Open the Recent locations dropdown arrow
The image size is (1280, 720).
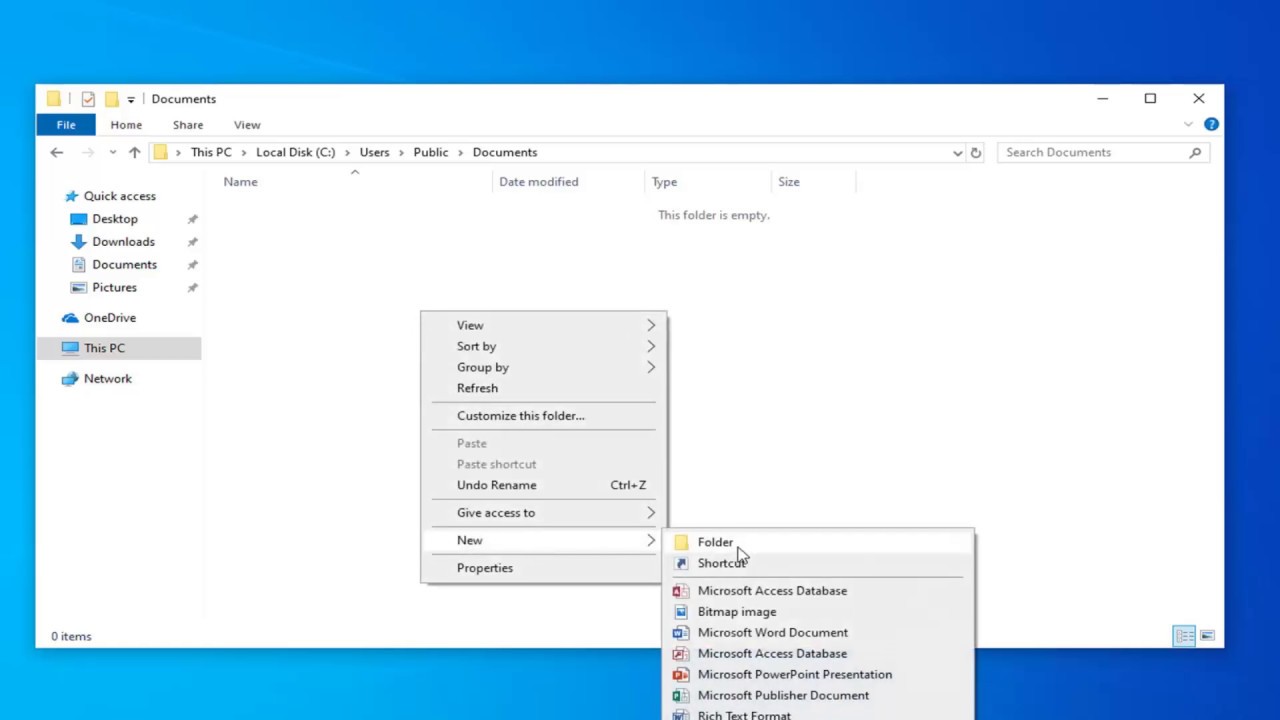112,153
